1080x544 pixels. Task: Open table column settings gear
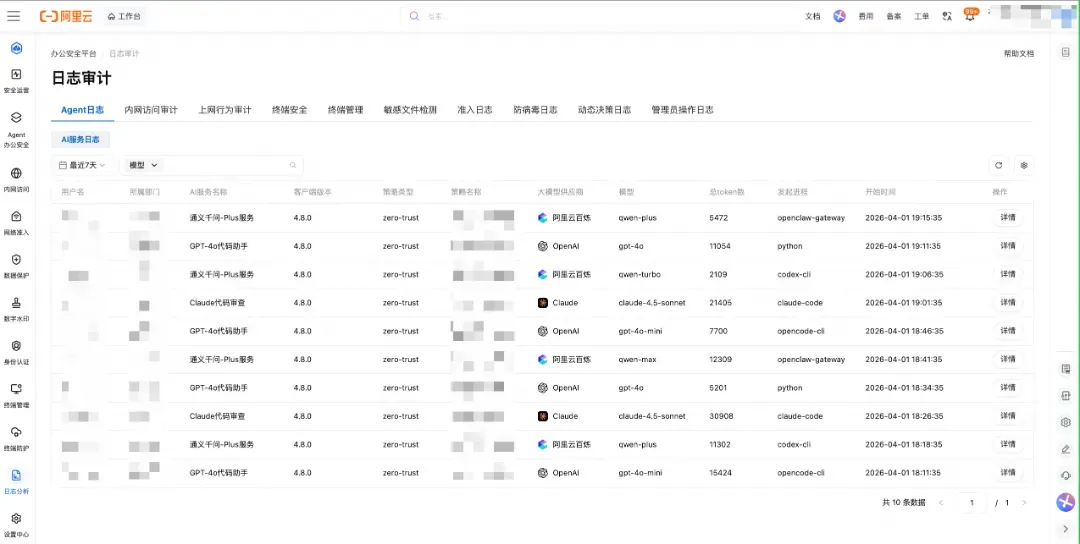pyautogui.click(x=1024, y=165)
